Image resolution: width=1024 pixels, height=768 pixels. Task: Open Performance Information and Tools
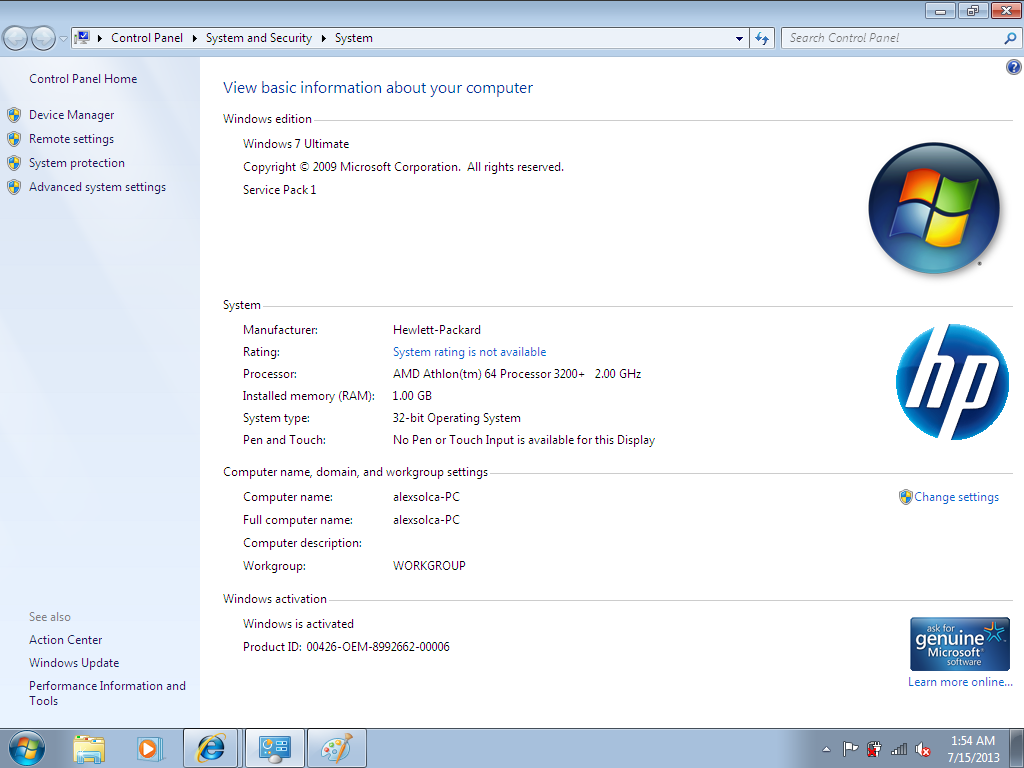click(x=107, y=694)
